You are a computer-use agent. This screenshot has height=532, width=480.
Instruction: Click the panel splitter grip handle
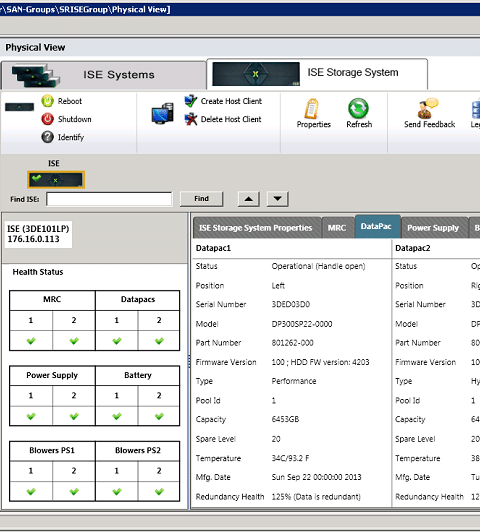point(189,361)
